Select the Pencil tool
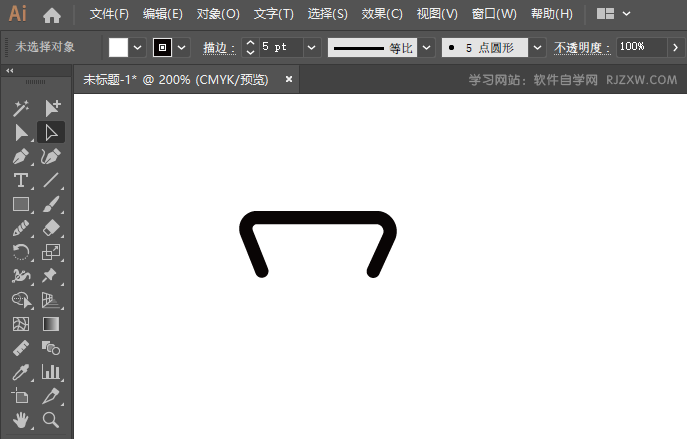Viewport: 687px width, 439px height. [21, 228]
